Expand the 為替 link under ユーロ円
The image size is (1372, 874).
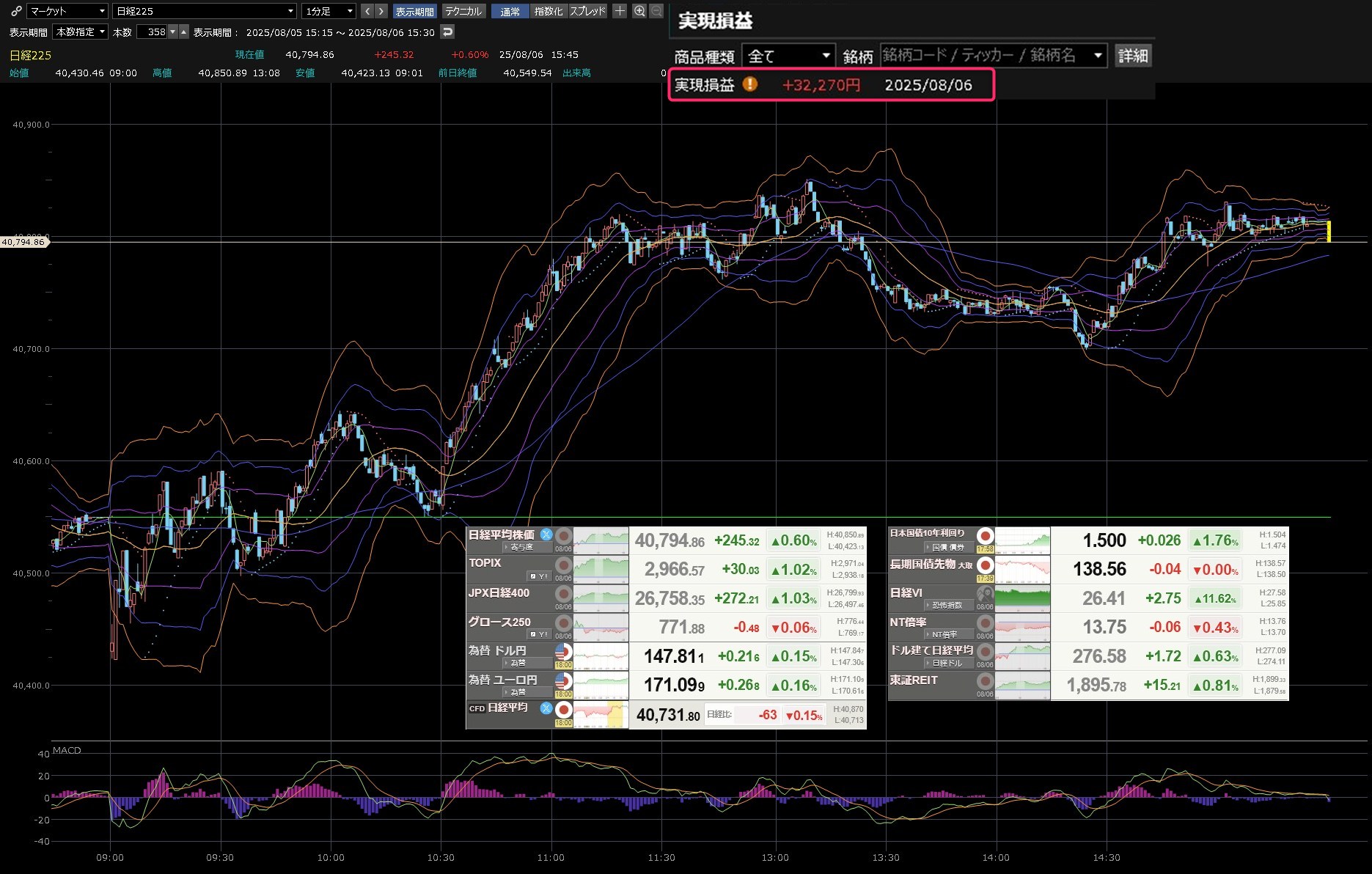click(527, 692)
